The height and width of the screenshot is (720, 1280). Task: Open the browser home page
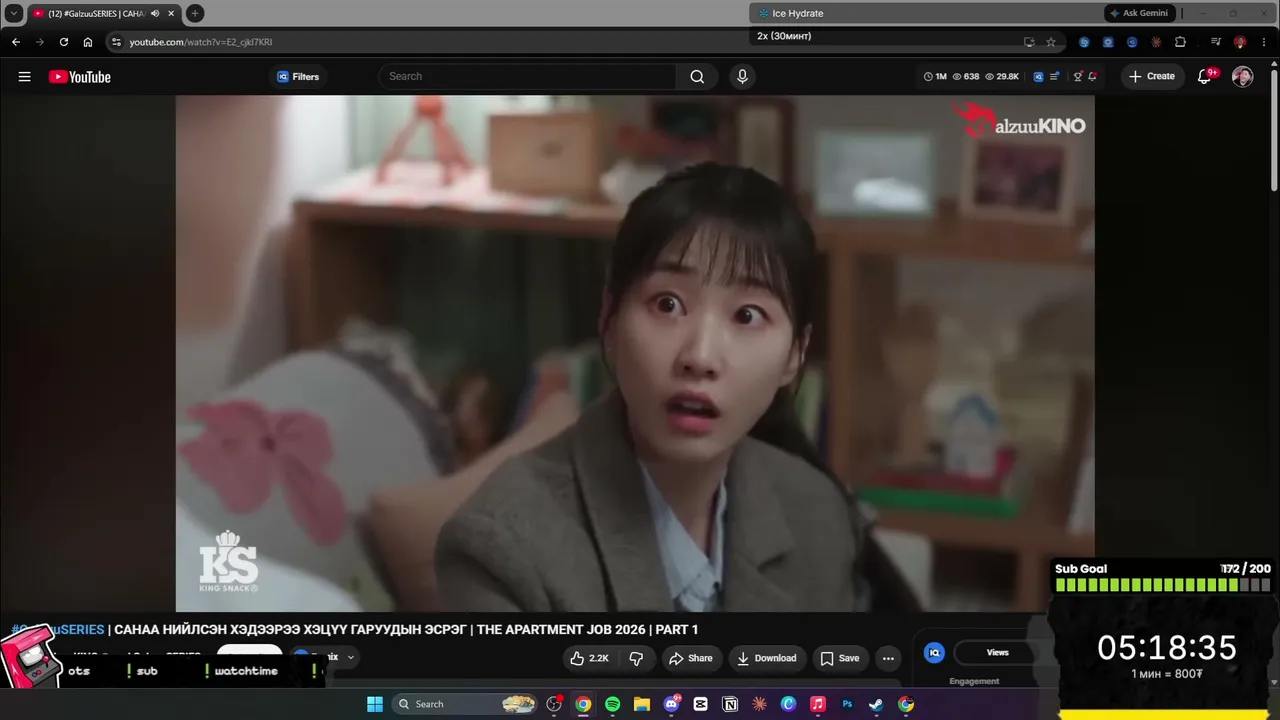point(88,42)
